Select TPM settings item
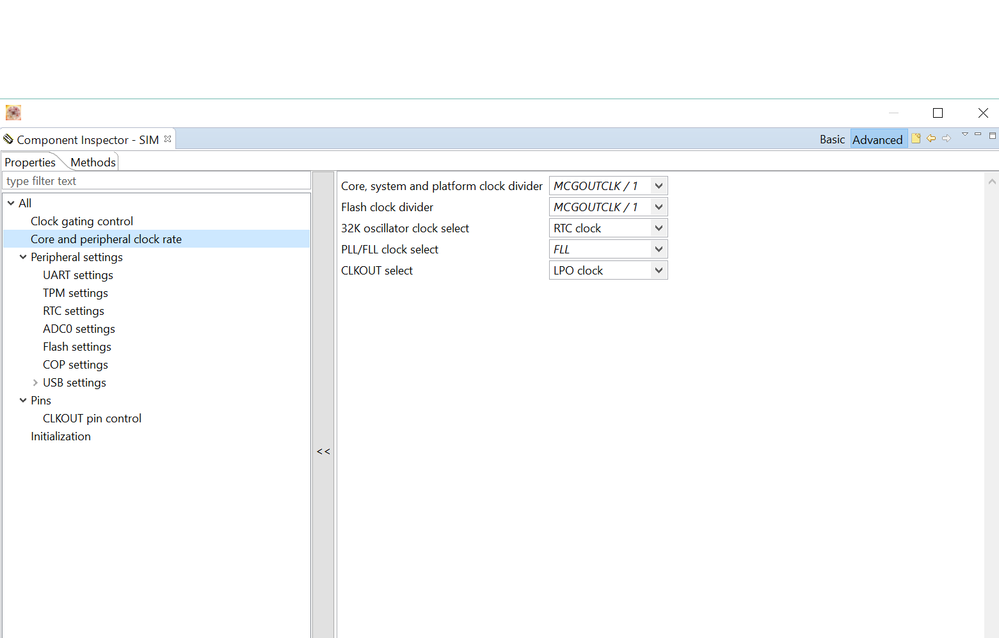 tap(75, 293)
